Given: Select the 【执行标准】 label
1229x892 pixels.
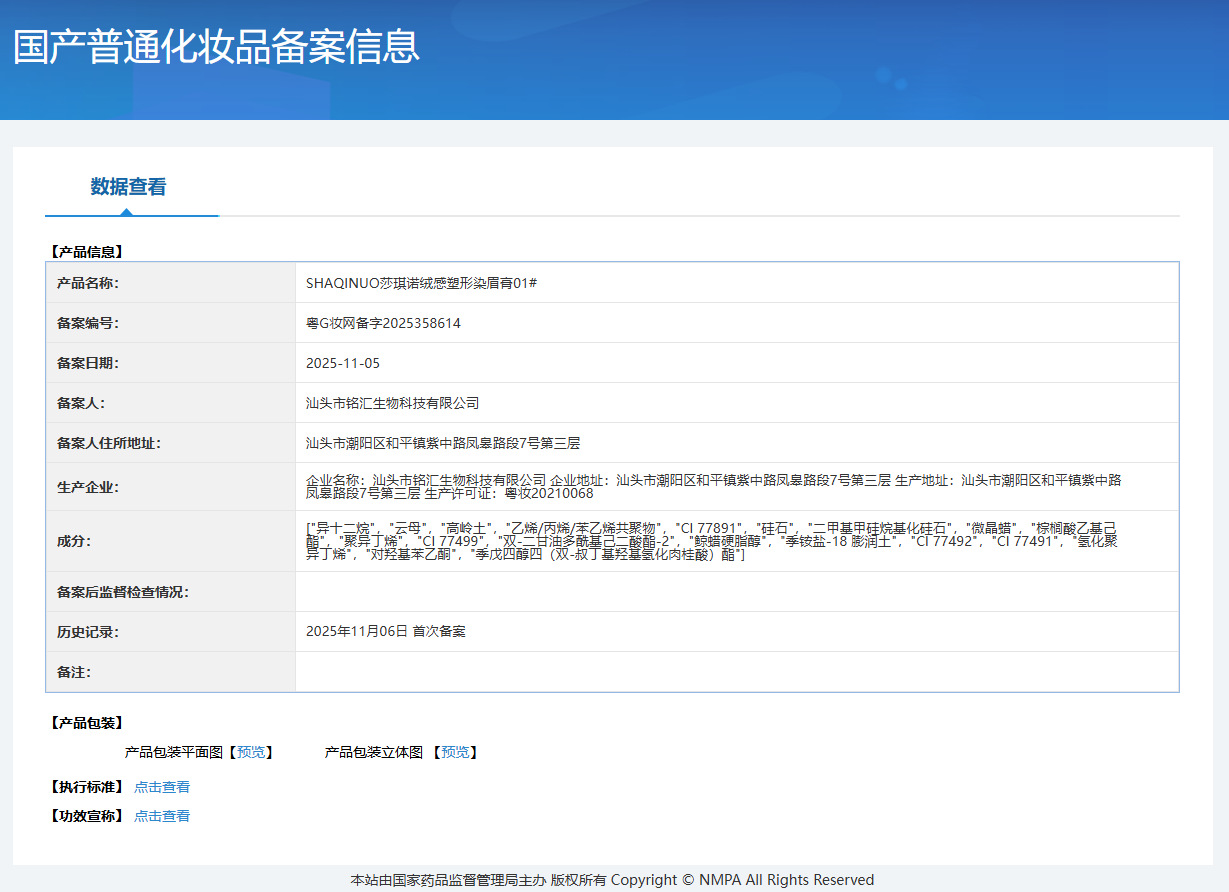Looking at the screenshot, I should pyautogui.click(x=85, y=787).
